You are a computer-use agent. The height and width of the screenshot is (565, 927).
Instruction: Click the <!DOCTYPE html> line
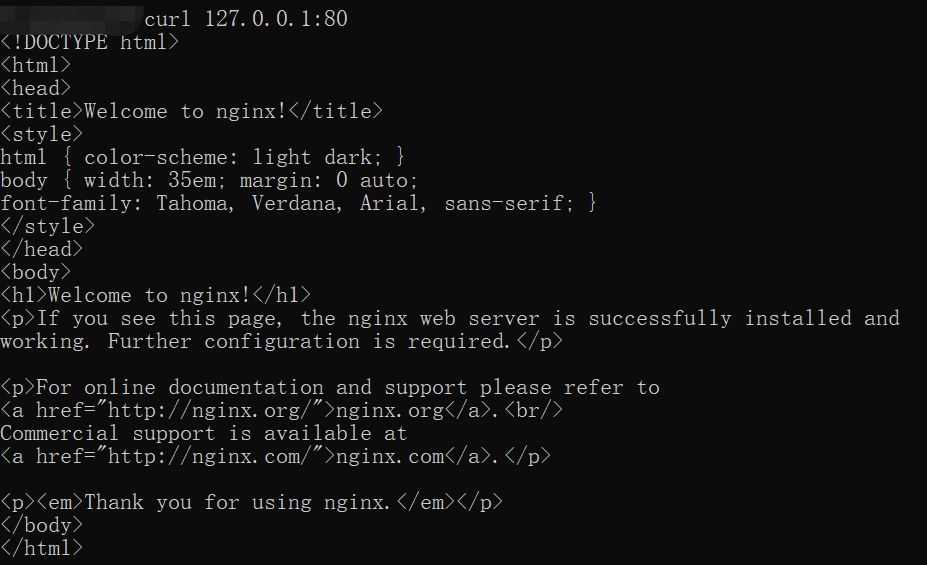click(89, 42)
